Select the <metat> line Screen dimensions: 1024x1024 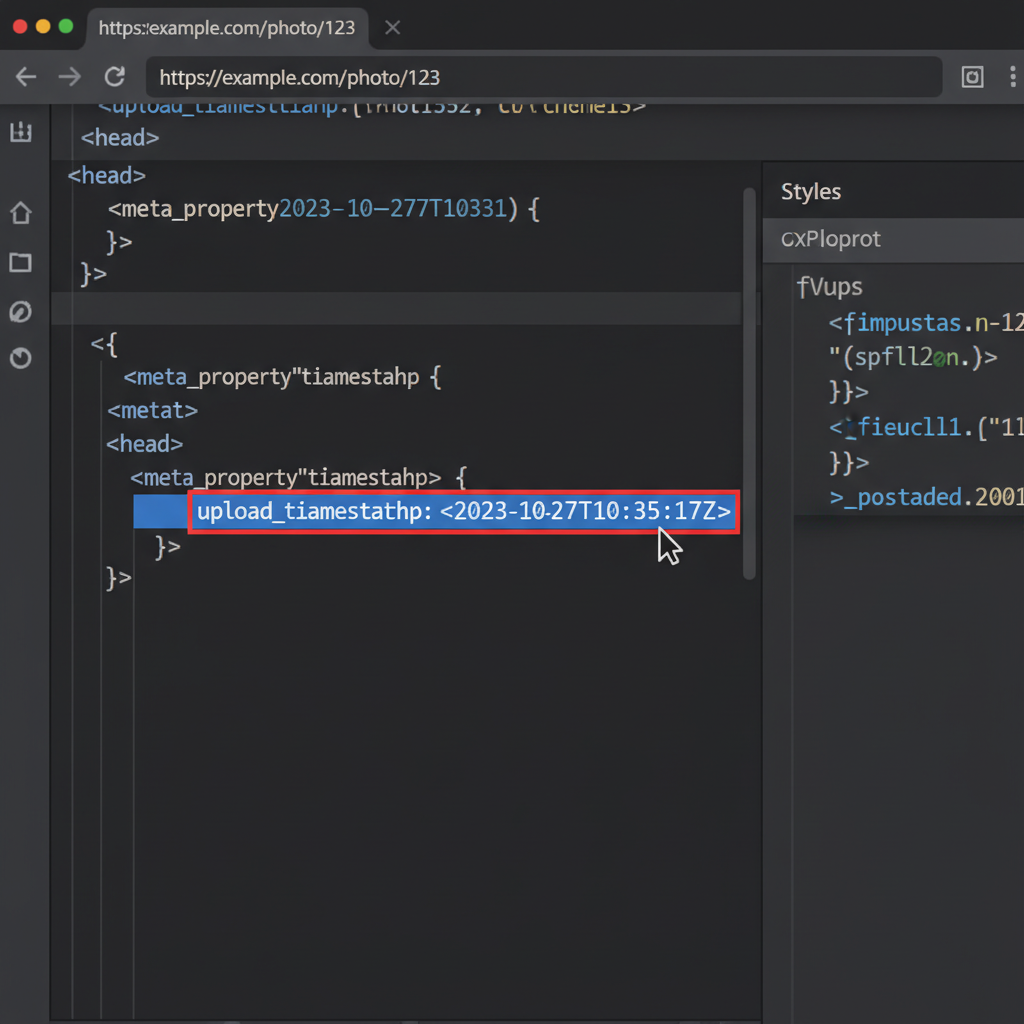tap(152, 411)
